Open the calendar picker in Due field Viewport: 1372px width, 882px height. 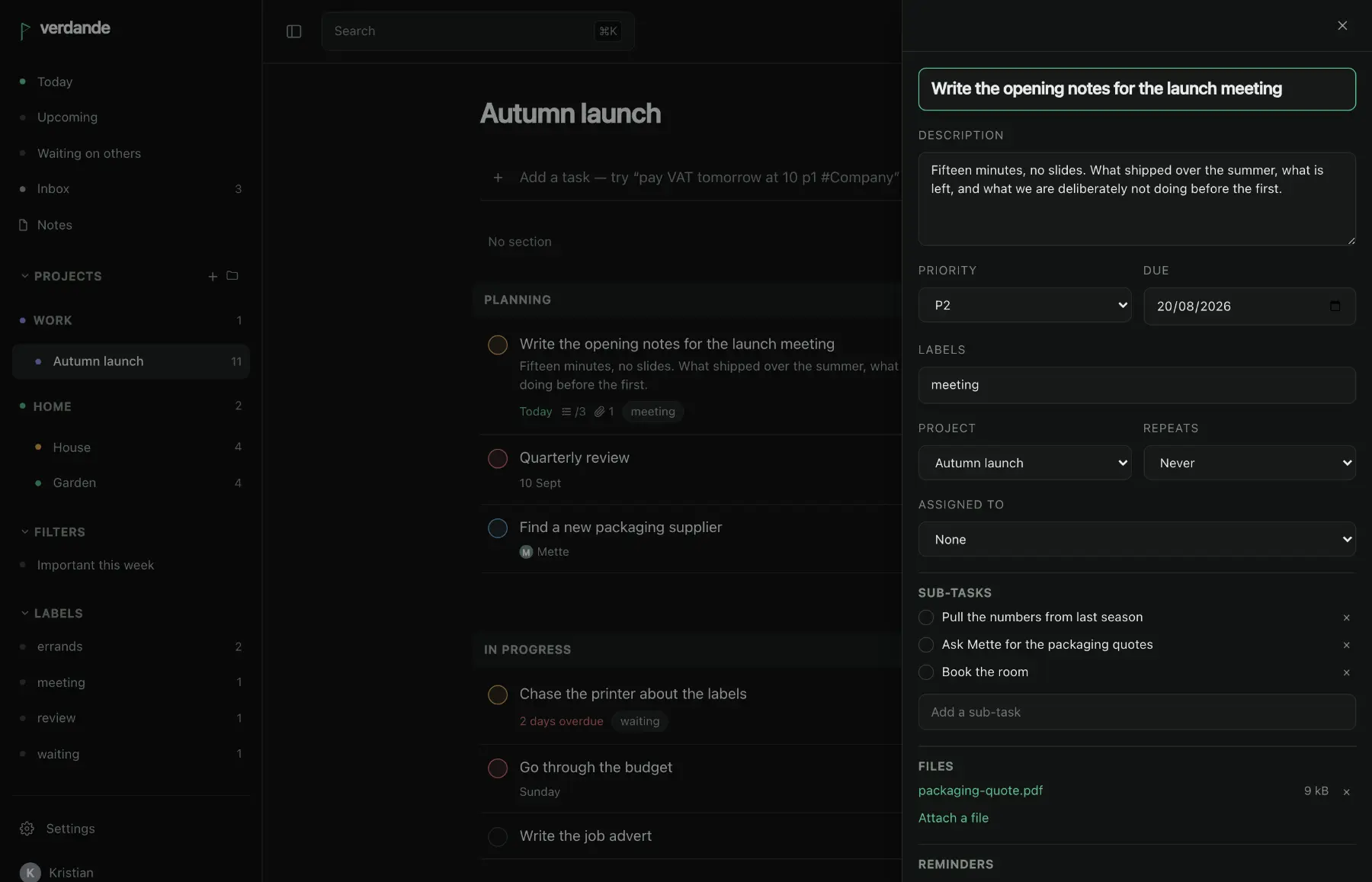pos(1335,306)
